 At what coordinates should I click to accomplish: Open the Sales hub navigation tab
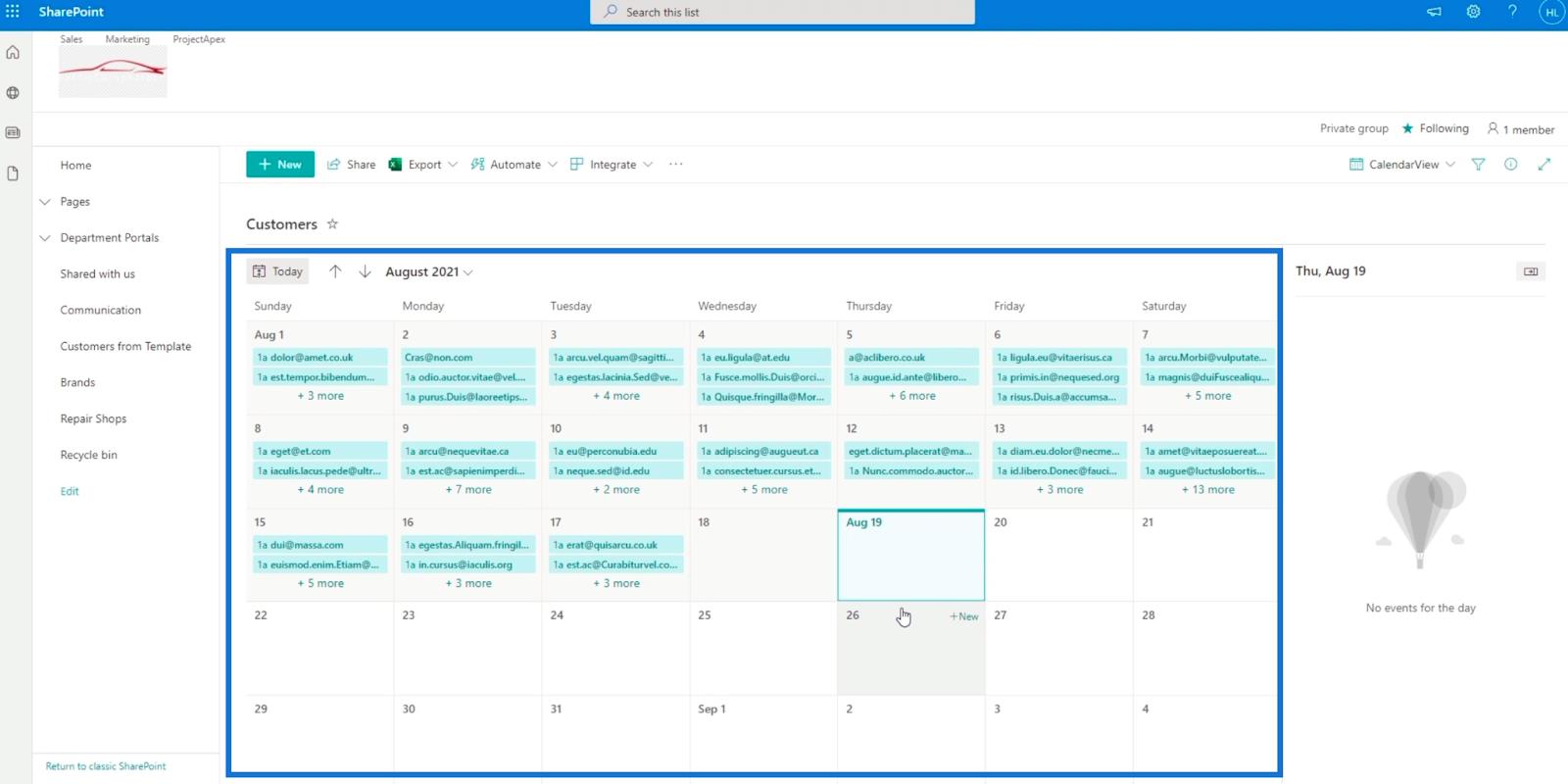72,39
